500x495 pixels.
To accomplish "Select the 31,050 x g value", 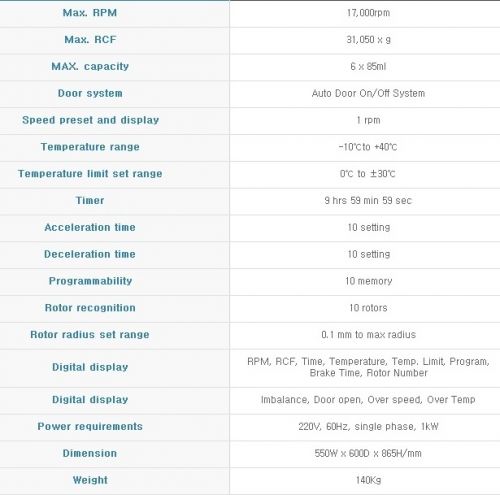I will point(368,40).
